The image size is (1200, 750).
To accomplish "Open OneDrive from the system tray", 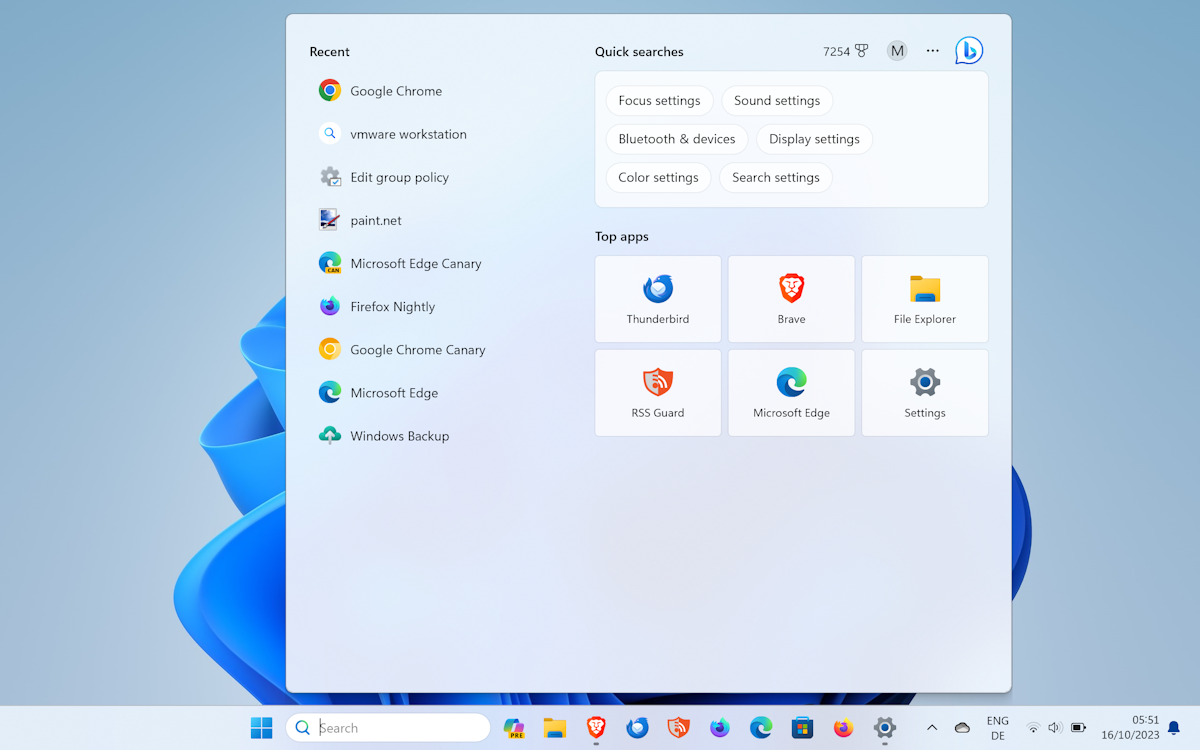I will pyautogui.click(x=961, y=727).
